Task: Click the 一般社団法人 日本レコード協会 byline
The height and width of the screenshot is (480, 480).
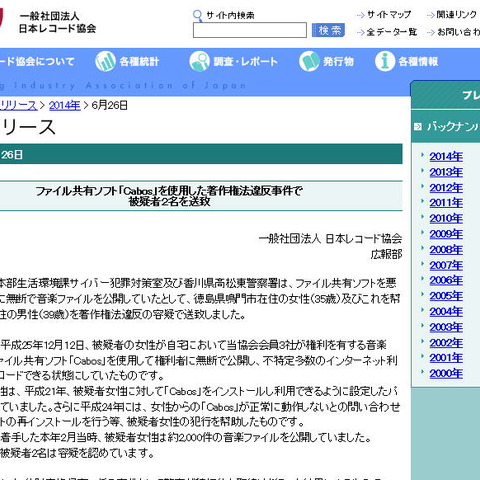Action: tap(330, 239)
